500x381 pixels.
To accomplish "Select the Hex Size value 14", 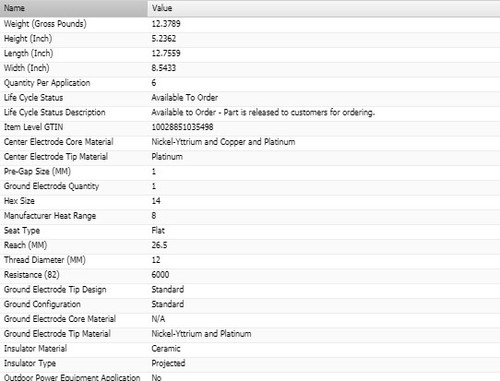I will [x=156, y=201].
